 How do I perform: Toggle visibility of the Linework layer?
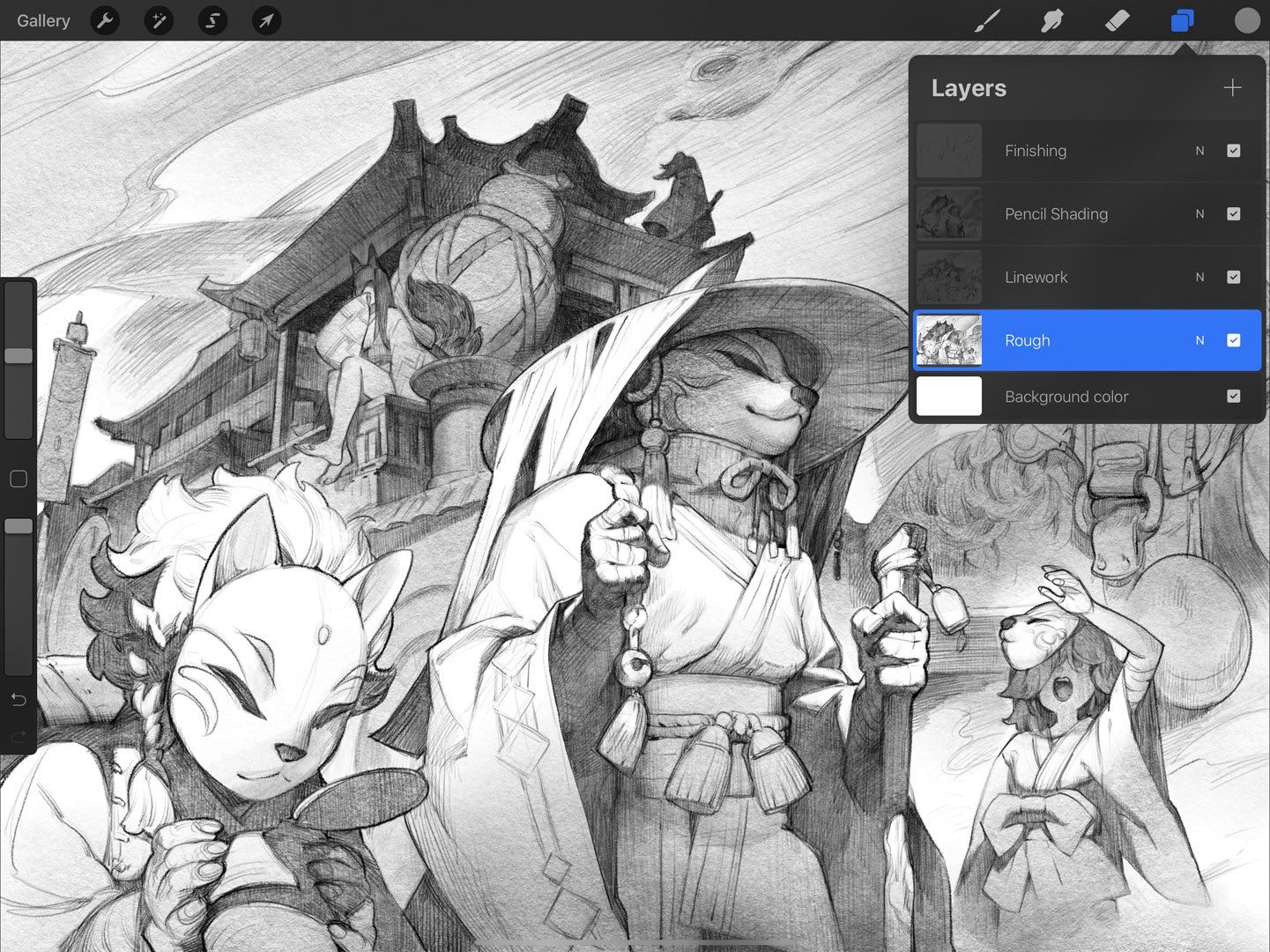click(x=1233, y=277)
